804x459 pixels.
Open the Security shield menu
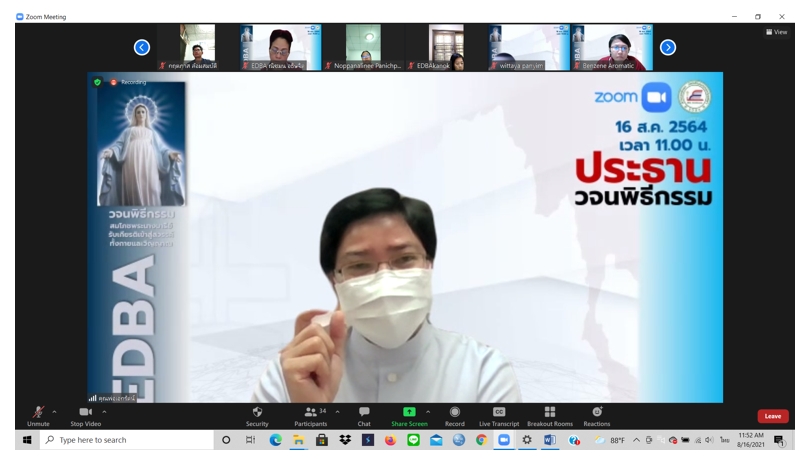257,416
